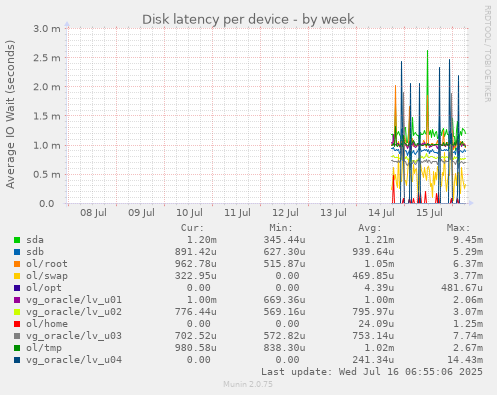Select the ol/opt legend label
The height and width of the screenshot is (395, 497).
point(44,288)
